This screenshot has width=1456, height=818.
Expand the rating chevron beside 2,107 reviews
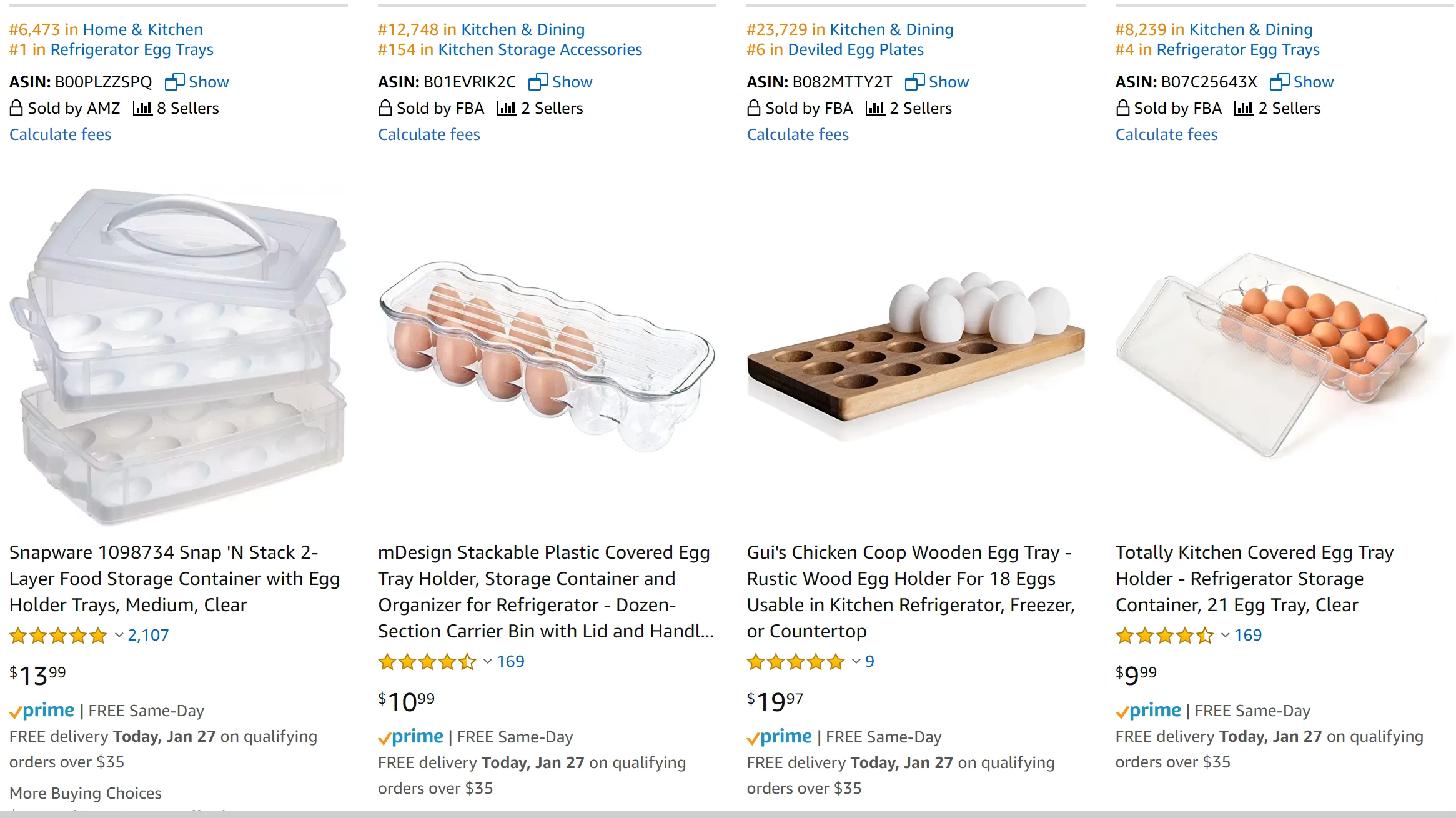click(x=119, y=636)
